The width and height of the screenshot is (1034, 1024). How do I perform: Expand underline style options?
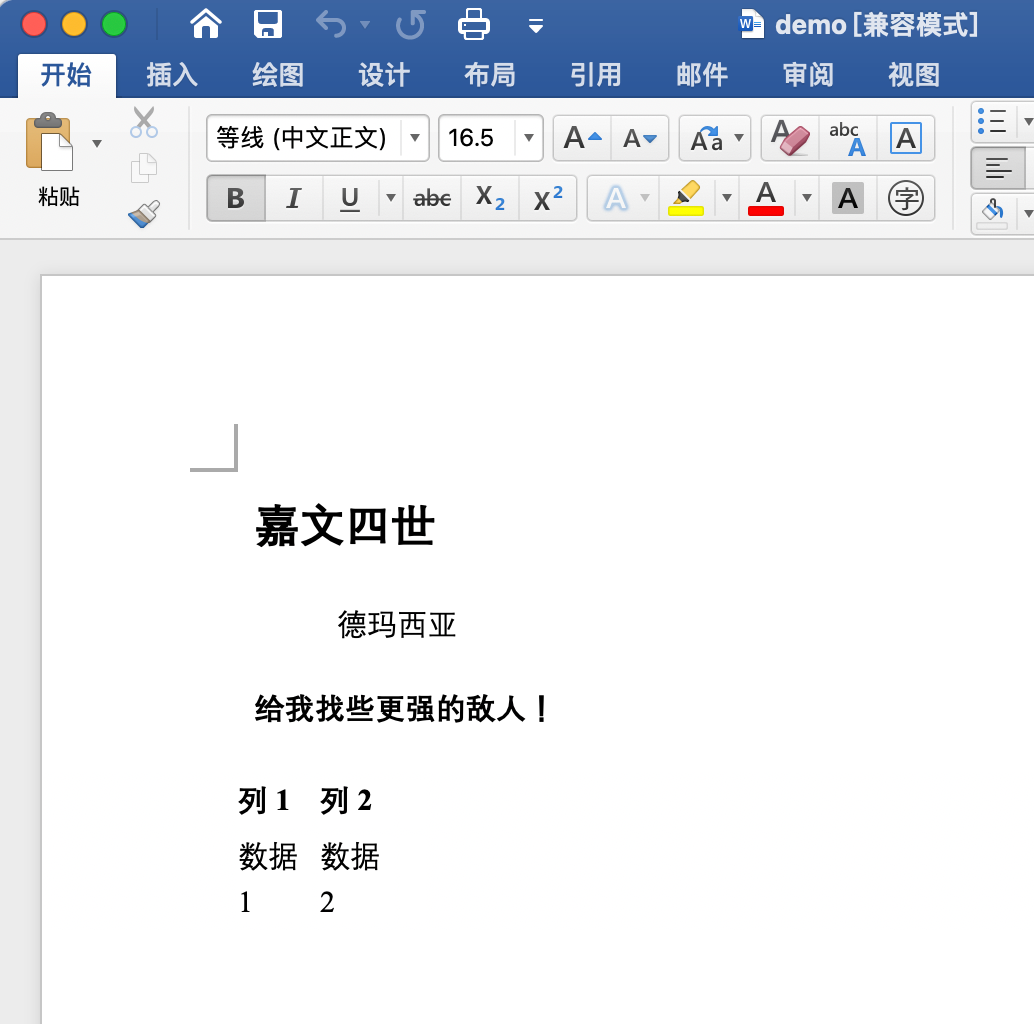(x=390, y=198)
